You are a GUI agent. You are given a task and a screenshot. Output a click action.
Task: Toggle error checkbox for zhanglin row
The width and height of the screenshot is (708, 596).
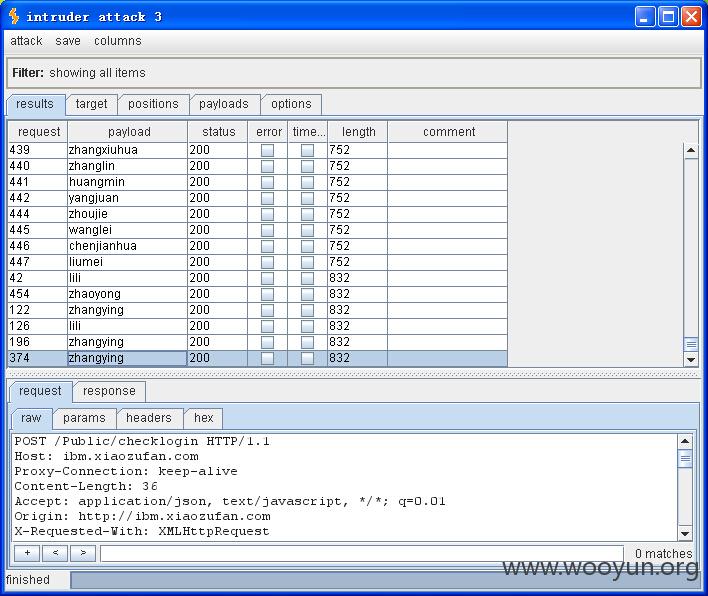pos(267,166)
